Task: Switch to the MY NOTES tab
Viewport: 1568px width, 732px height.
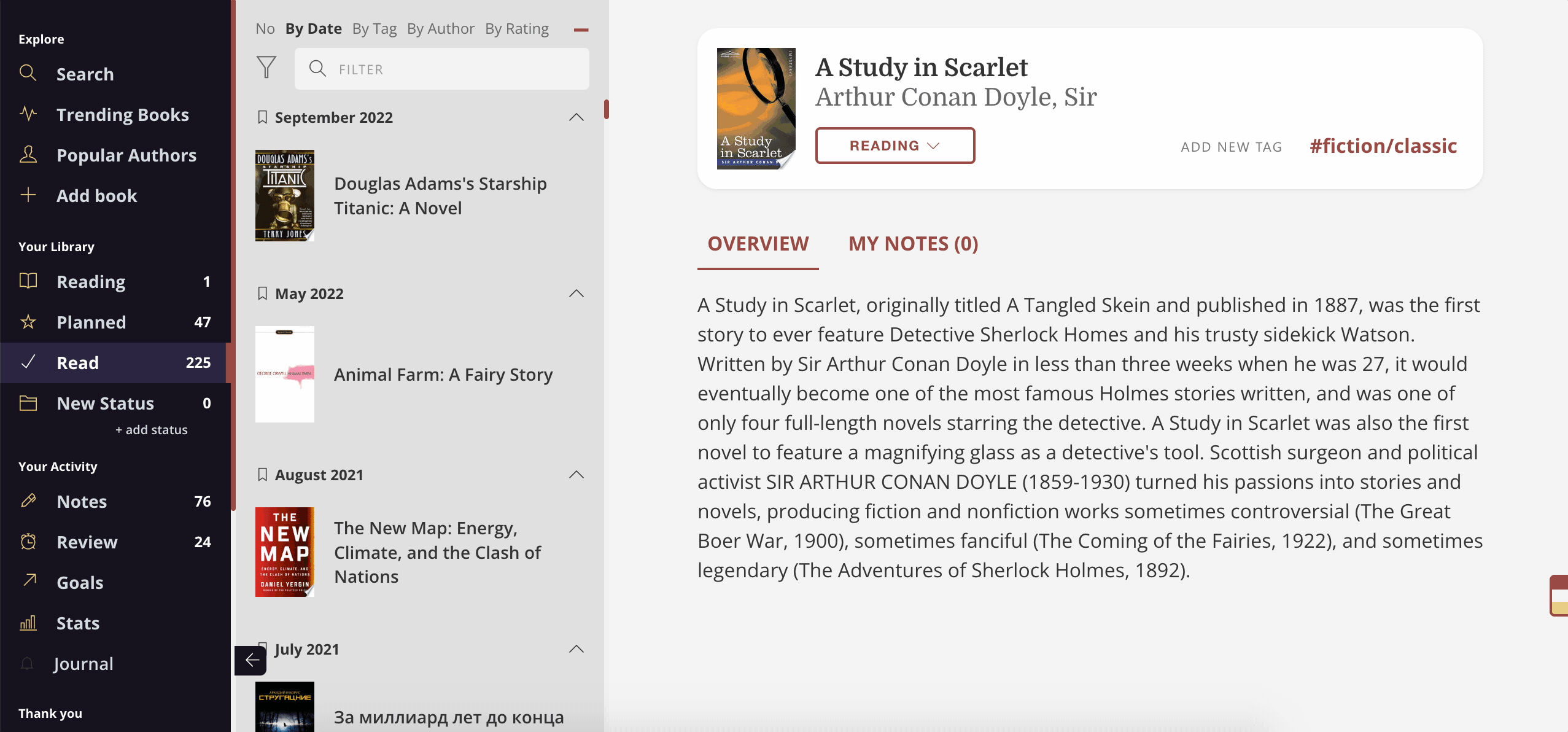Action: point(913,244)
